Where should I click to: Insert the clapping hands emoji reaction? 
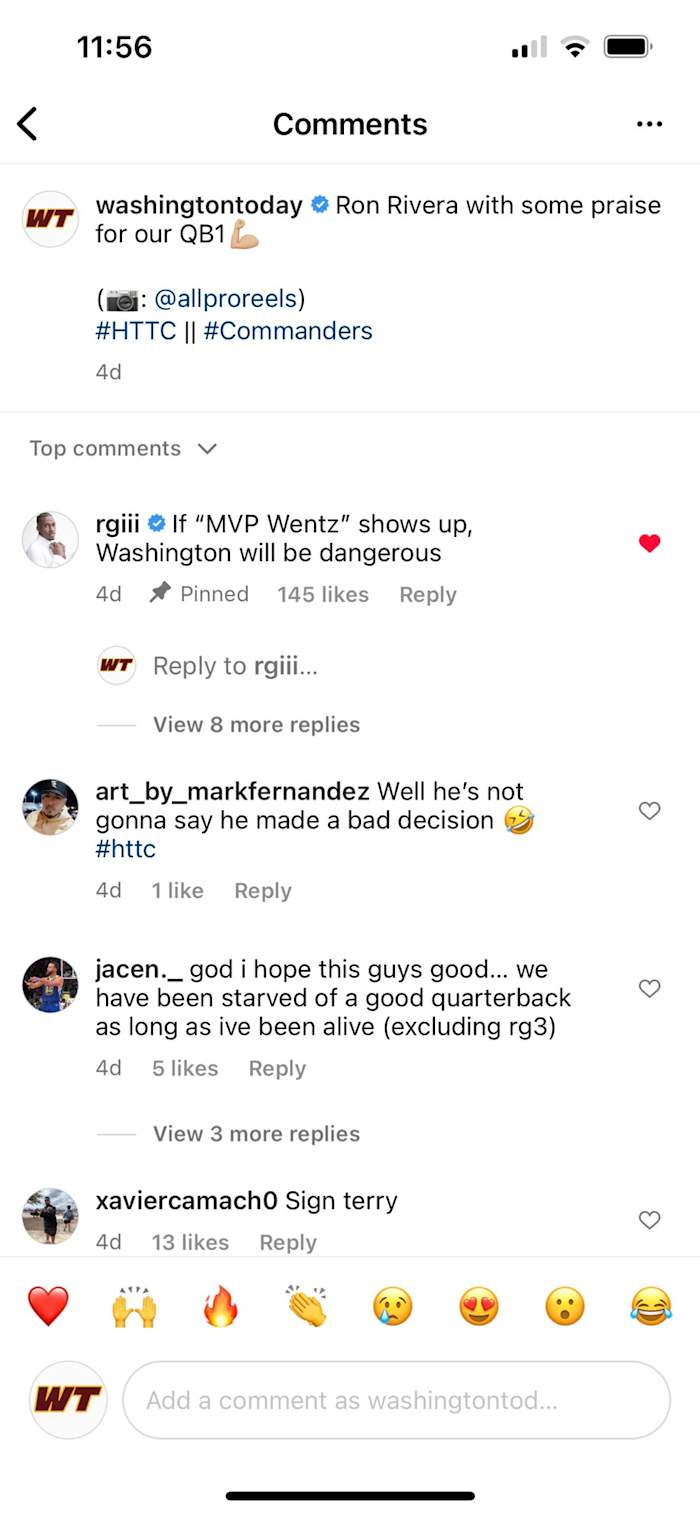(306, 1306)
